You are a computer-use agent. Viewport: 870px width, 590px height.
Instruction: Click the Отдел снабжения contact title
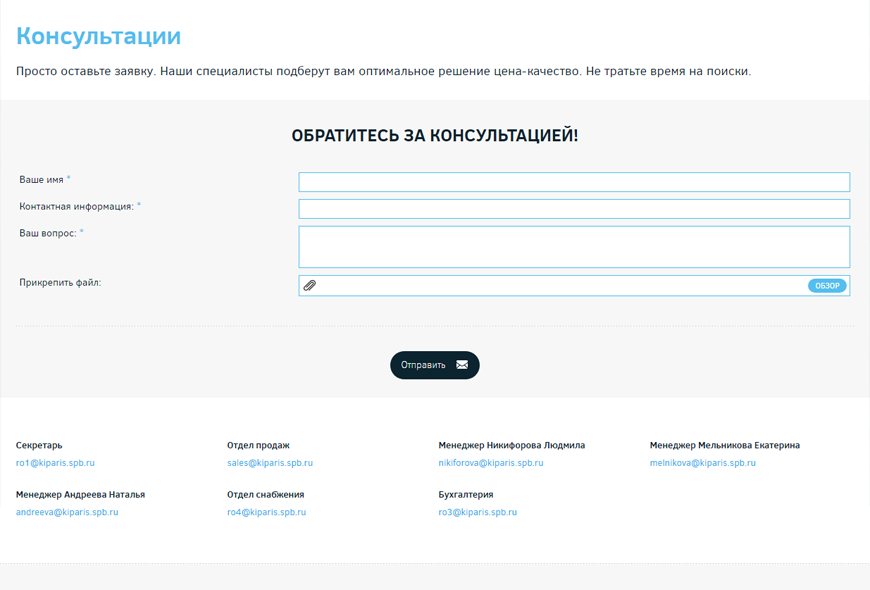pyautogui.click(x=265, y=495)
